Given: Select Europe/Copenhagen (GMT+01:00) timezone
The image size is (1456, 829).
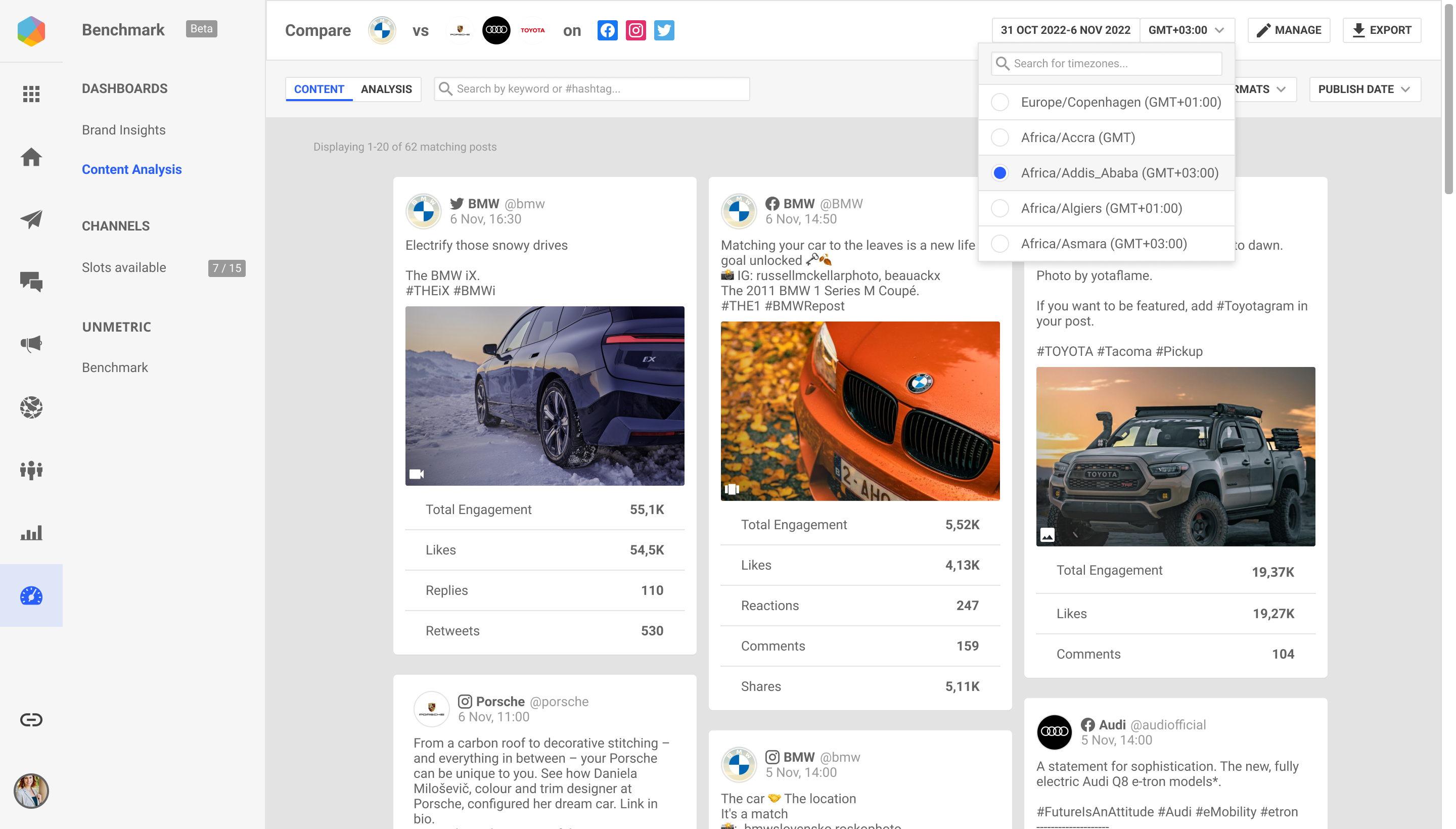Looking at the screenshot, I should coord(1106,102).
